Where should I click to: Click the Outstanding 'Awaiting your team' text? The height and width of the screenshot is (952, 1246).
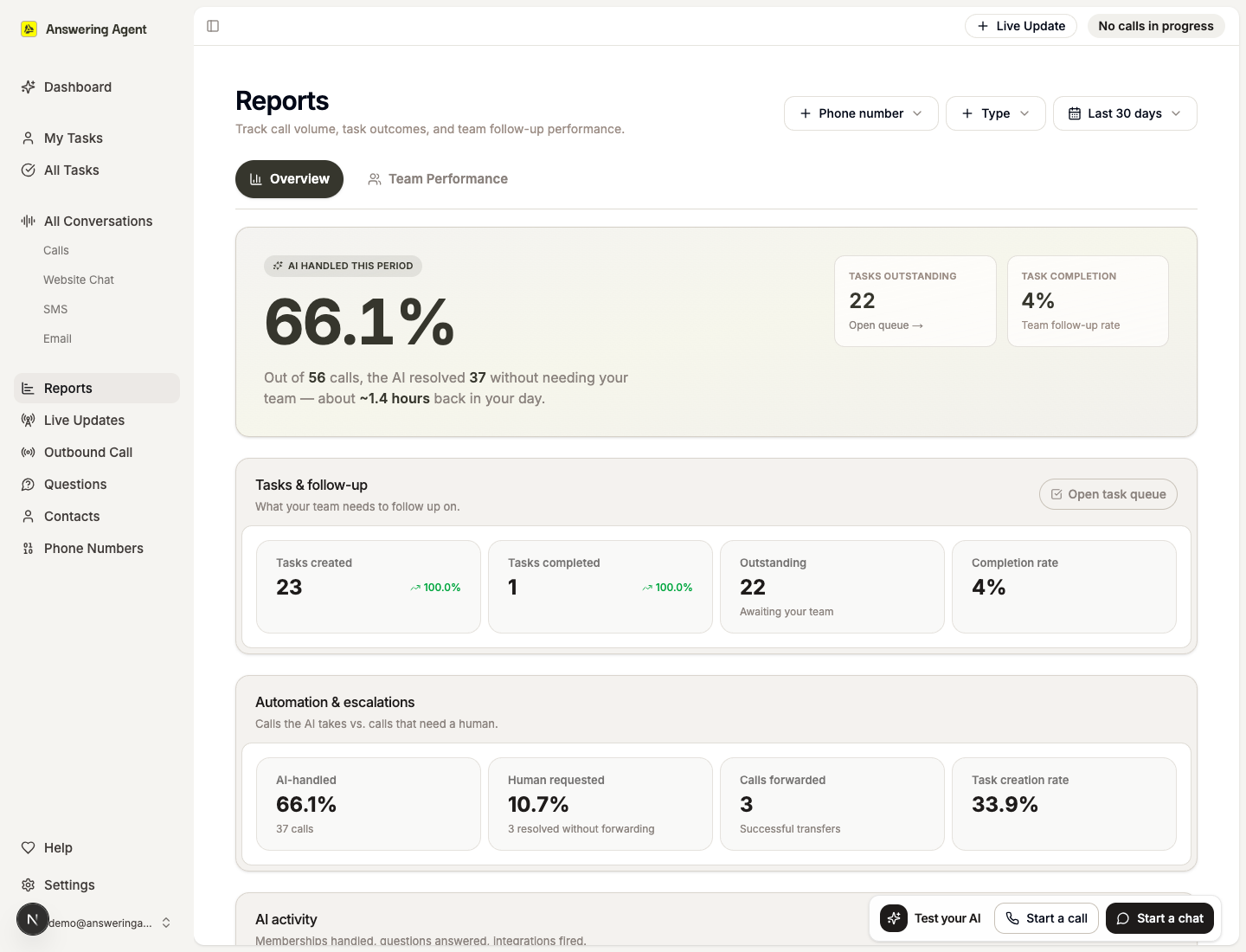pyautogui.click(x=787, y=612)
